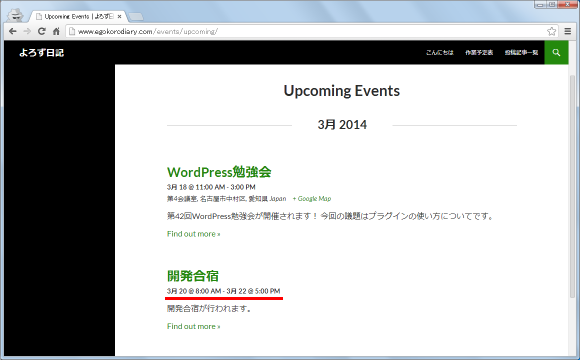Image resolution: width=580 pixels, height=360 pixels.
Task: Open the WordPress勉強会 event title
Action: pyautogui.click(x=219, y=172)
